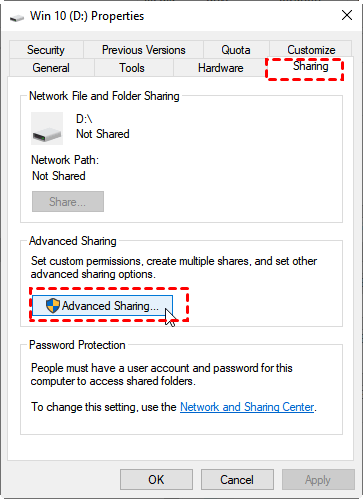Viewport: 363px width, 499px height.
Task: Click the Not Shared text under Network Path
Action: [x=59, y=176]
